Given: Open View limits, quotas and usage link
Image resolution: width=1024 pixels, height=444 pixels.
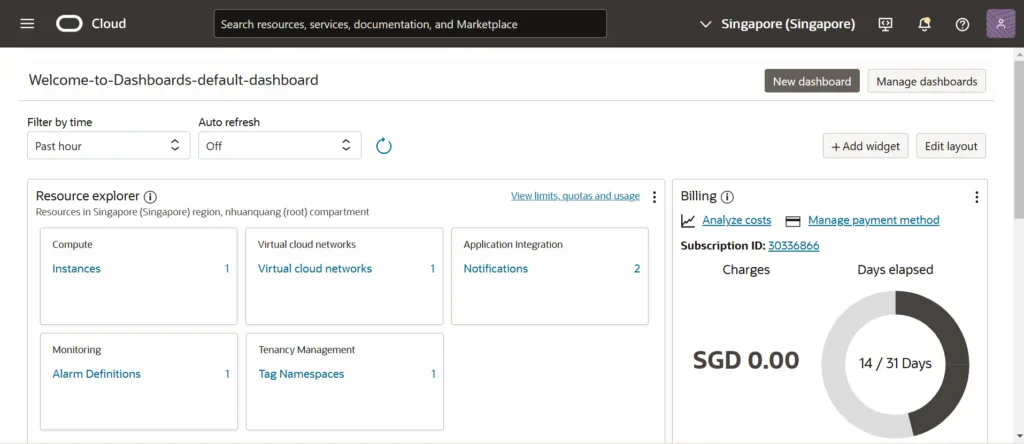Looking at the screenshot, I should (575, 196).
